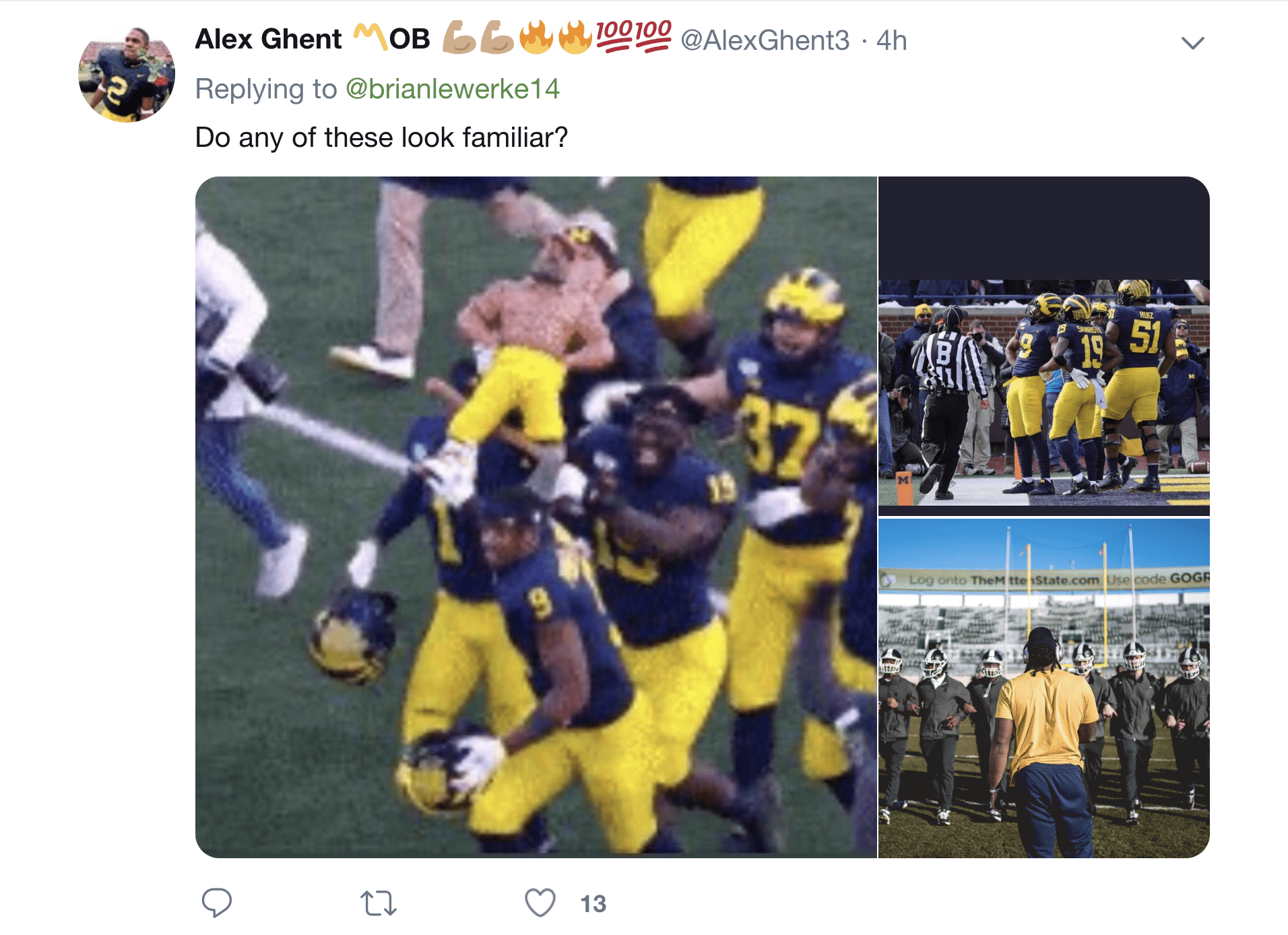Image resolution: width=1288 pixels, height=935 pixels.
Task: Like the tweet with heart icon
Action: [540, 903]
